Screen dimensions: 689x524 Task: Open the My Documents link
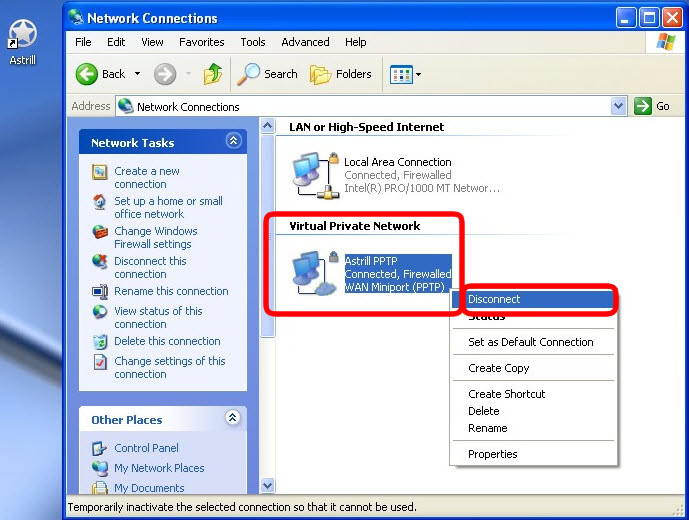click(x=149, y=488)
